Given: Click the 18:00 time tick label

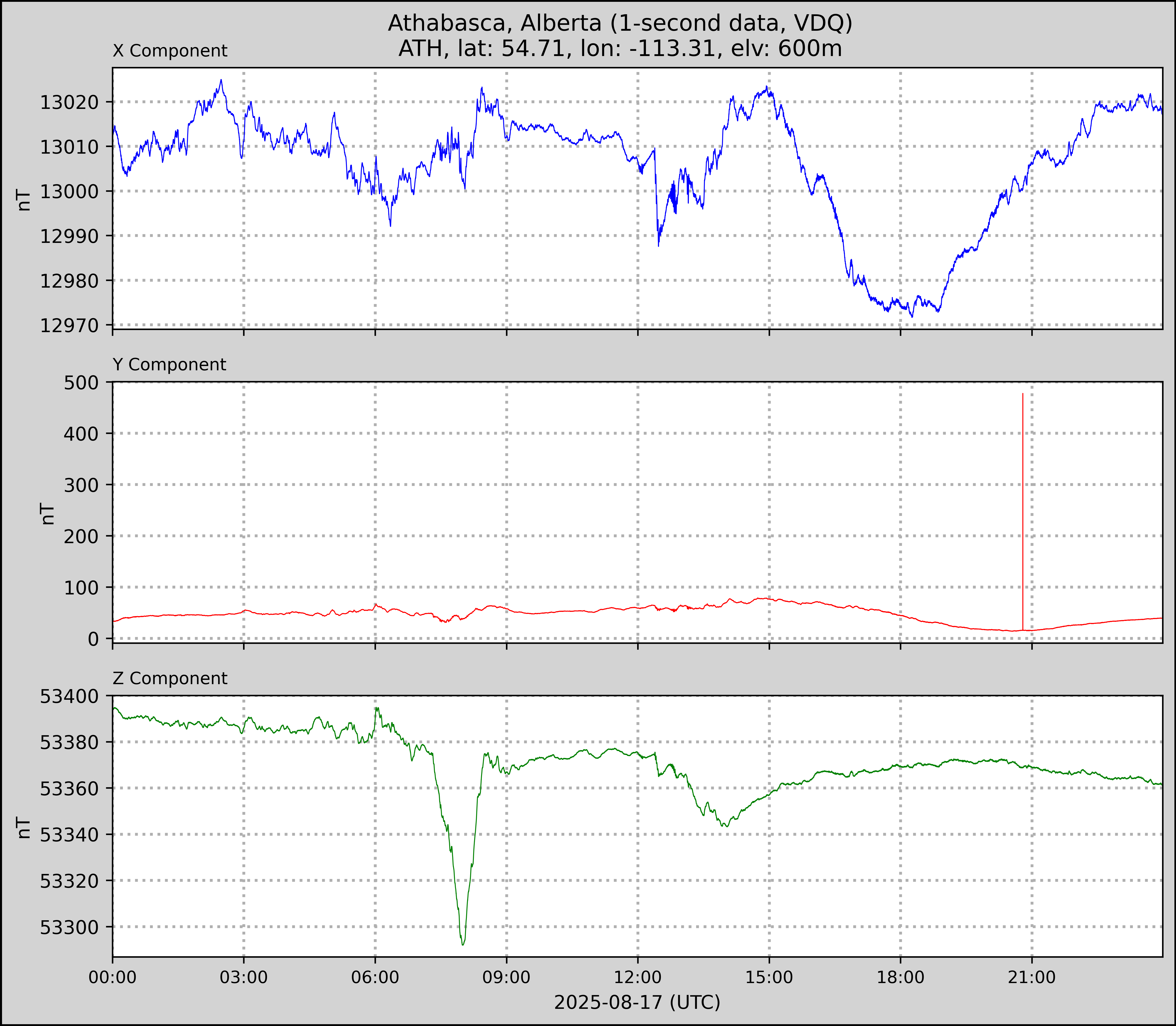Looking at the screenshot, I should point(900,977).
